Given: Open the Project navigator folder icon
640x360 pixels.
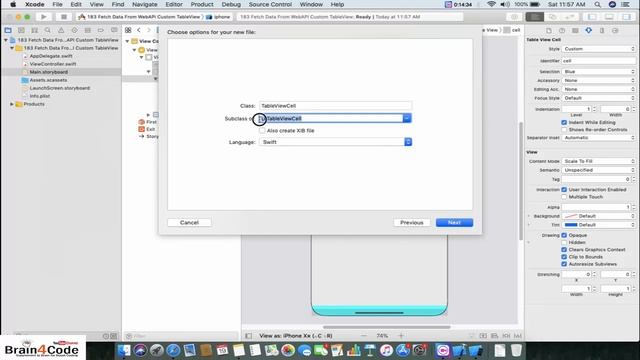Looking at the screenshot, I should [x=8, y=30].
